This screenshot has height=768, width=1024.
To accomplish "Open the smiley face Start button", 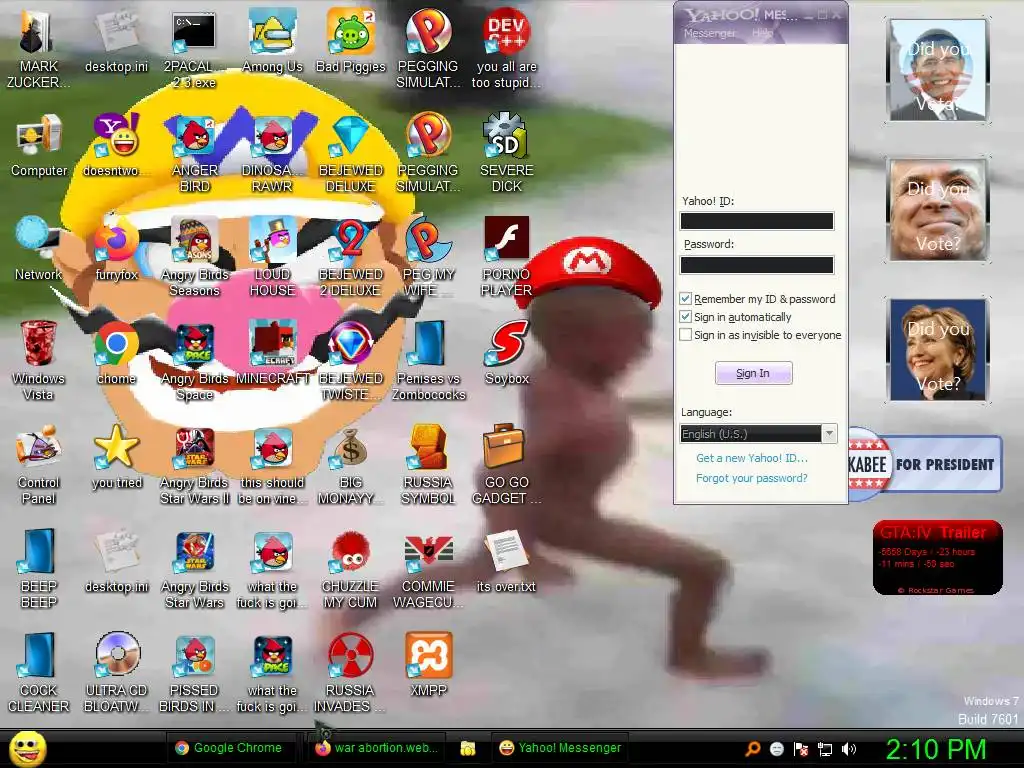I will [x=27, y=748].
